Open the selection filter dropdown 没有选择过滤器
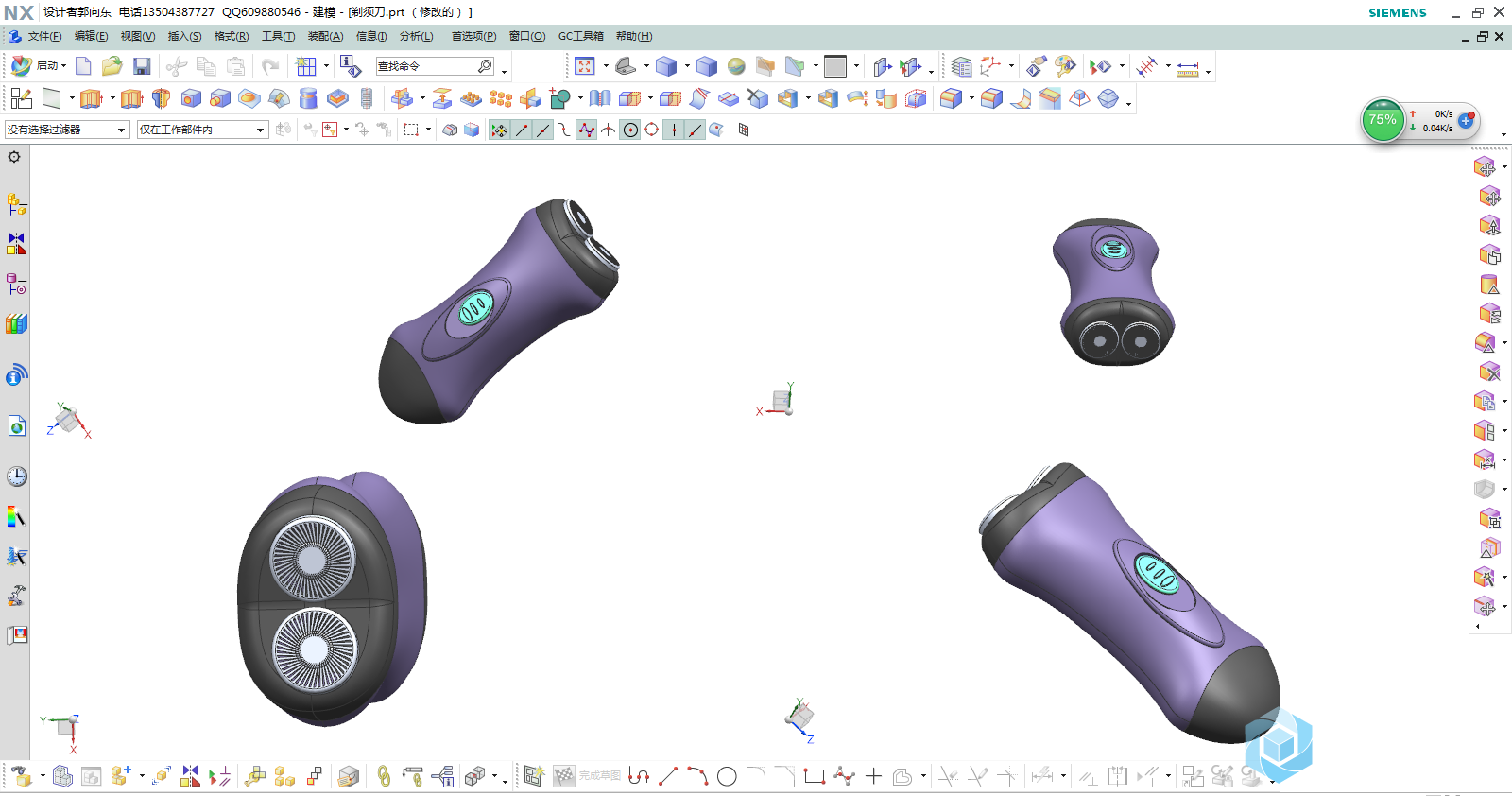 click(67, 130)
